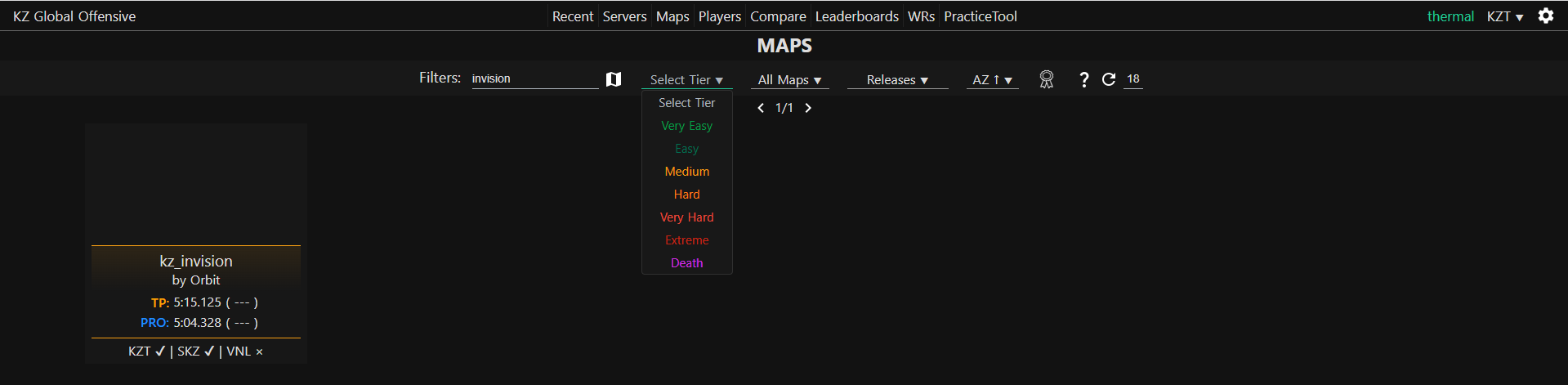This screenshot has width=1568, height=385.
Task: Go to the next page arrow
Action: (808, 108)
